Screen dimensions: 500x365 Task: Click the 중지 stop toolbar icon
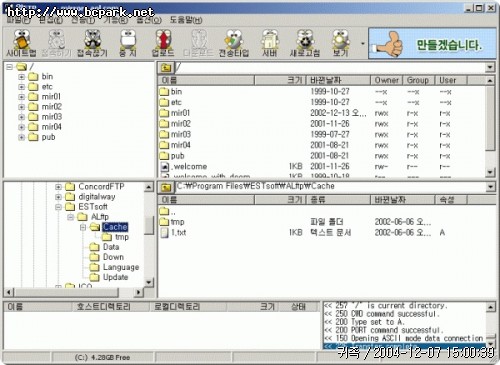pos(128,43)
